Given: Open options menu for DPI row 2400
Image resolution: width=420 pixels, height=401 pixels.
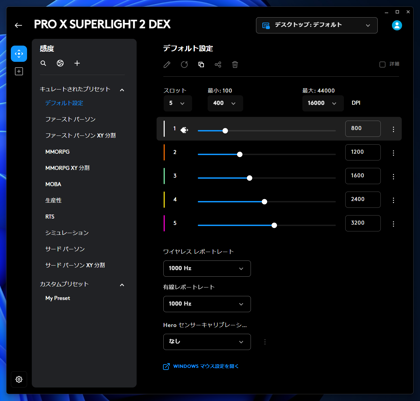Looking at the screenshot, I should pyautogui.click(x=393, y=200).
